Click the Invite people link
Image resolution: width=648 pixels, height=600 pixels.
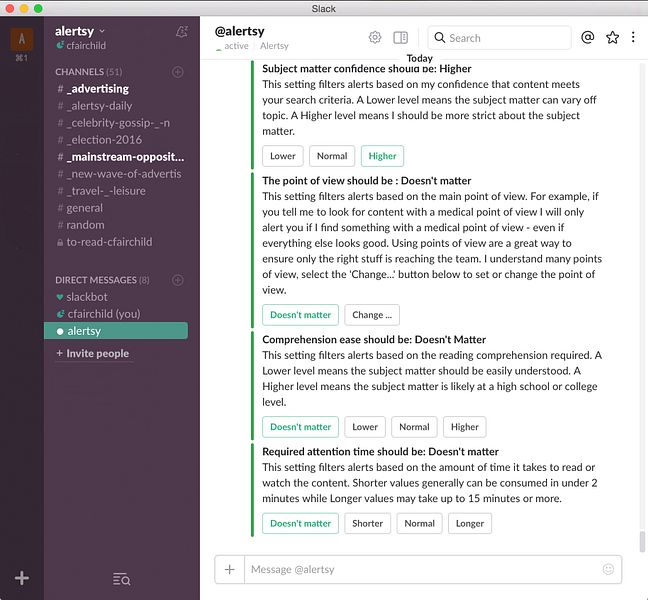[93, 354]
